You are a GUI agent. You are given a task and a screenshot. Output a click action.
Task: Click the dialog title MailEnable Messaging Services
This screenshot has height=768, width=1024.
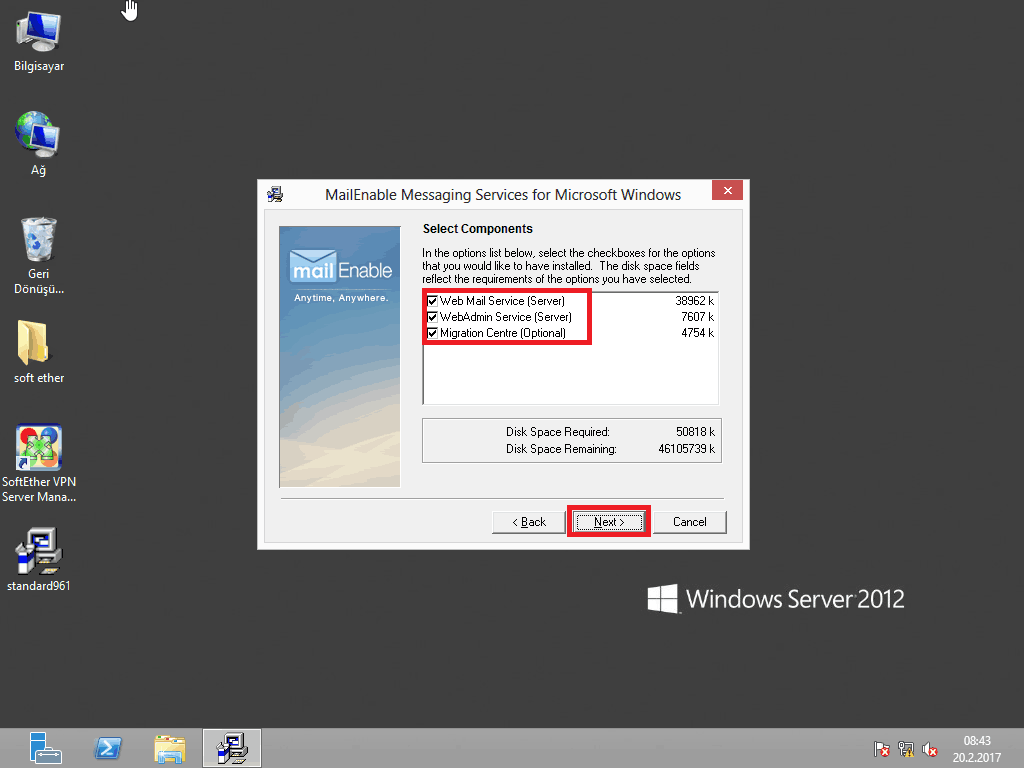point(503,195)
